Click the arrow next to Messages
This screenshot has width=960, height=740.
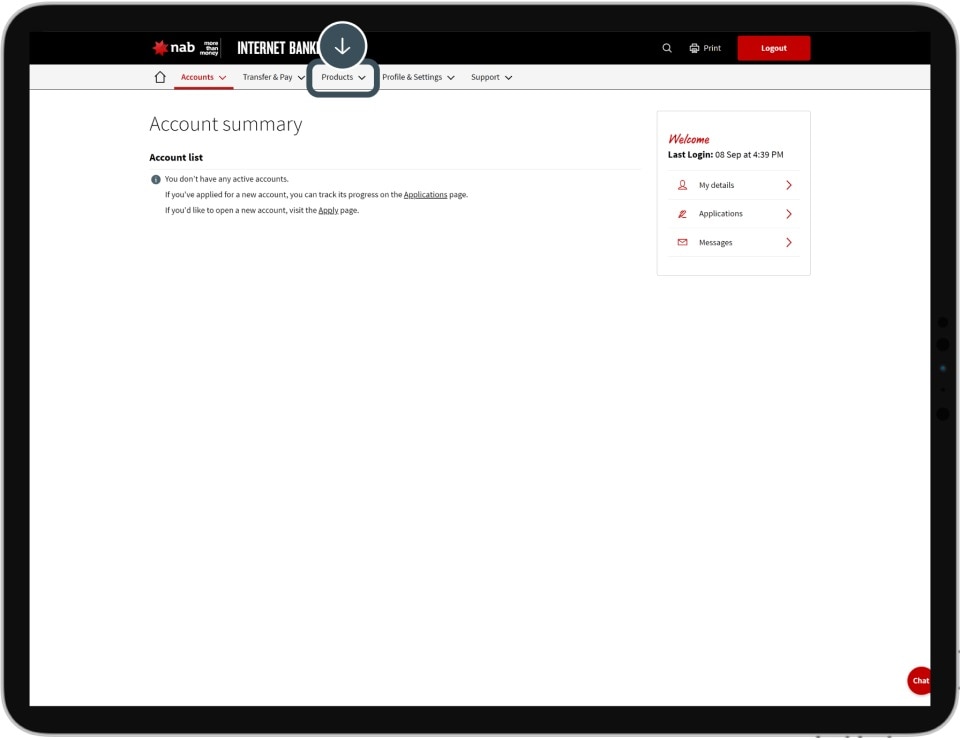pyautogui.click(x=788, y=243)
